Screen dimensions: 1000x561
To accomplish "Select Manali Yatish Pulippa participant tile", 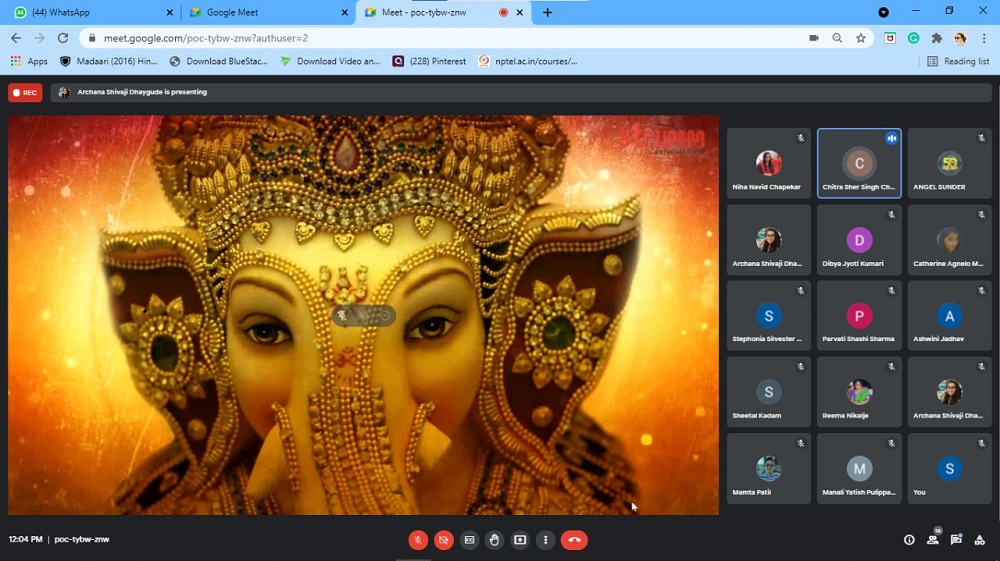I will click(x=859, y=469).
